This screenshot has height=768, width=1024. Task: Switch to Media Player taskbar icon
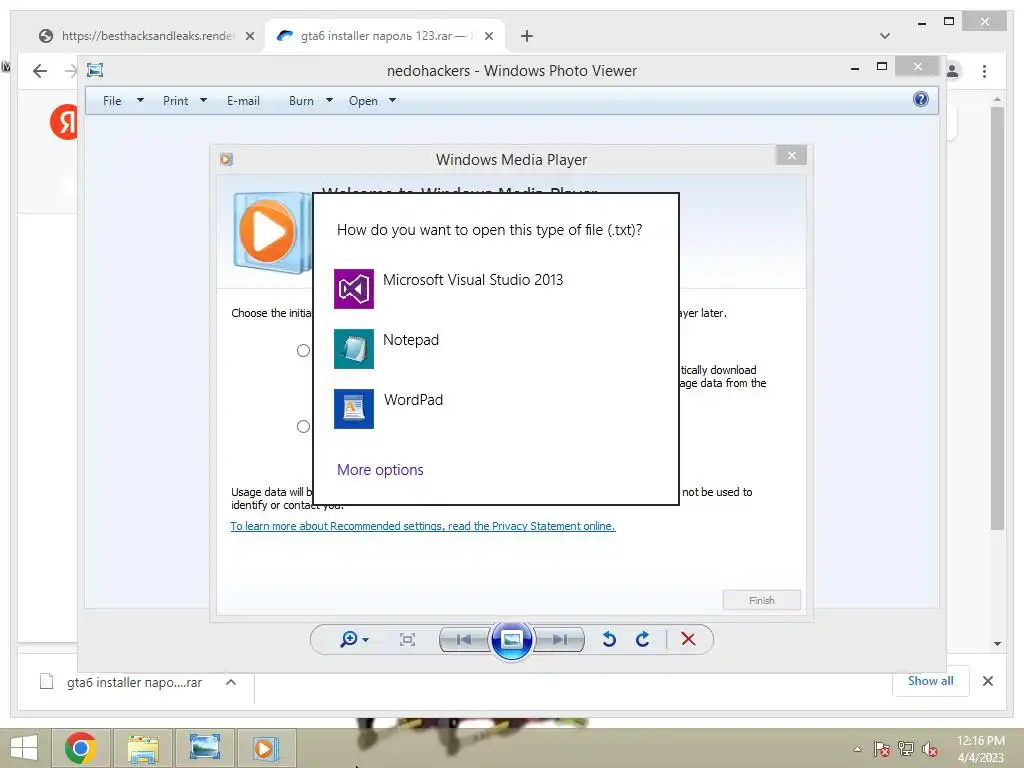pyautogui.click(x=265, y=748)
